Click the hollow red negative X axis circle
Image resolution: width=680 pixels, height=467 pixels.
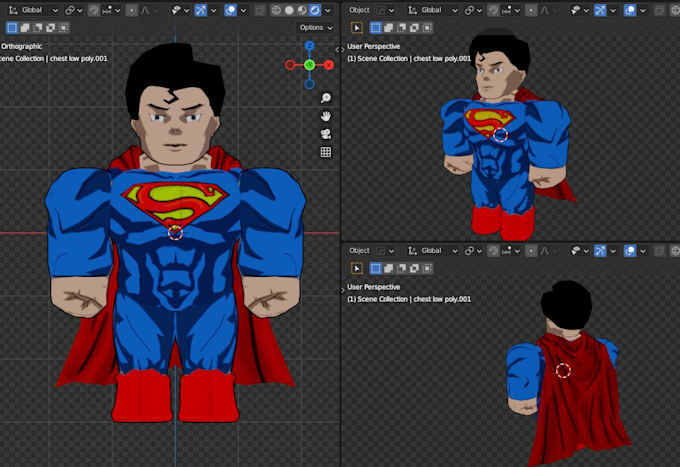tap(290, 65)
